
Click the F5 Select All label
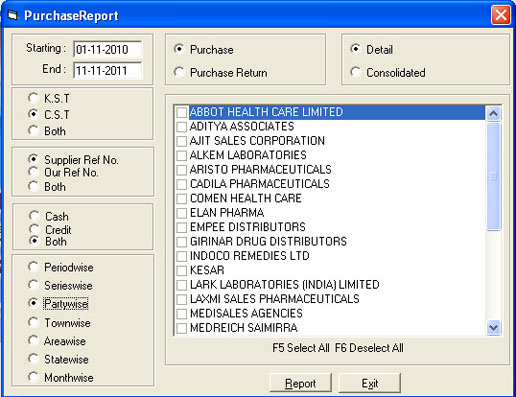pos(301,348)
